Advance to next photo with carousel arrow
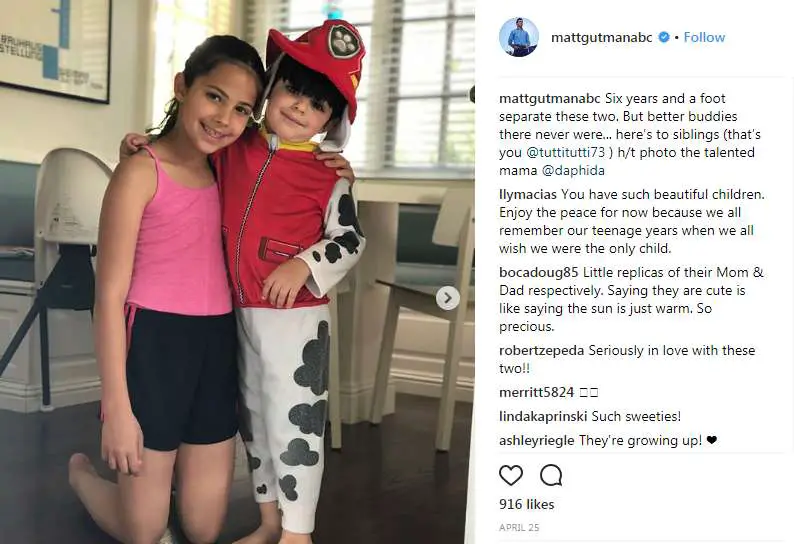The image size is (794, 544). pyautogui.click(x=448, y=298)
